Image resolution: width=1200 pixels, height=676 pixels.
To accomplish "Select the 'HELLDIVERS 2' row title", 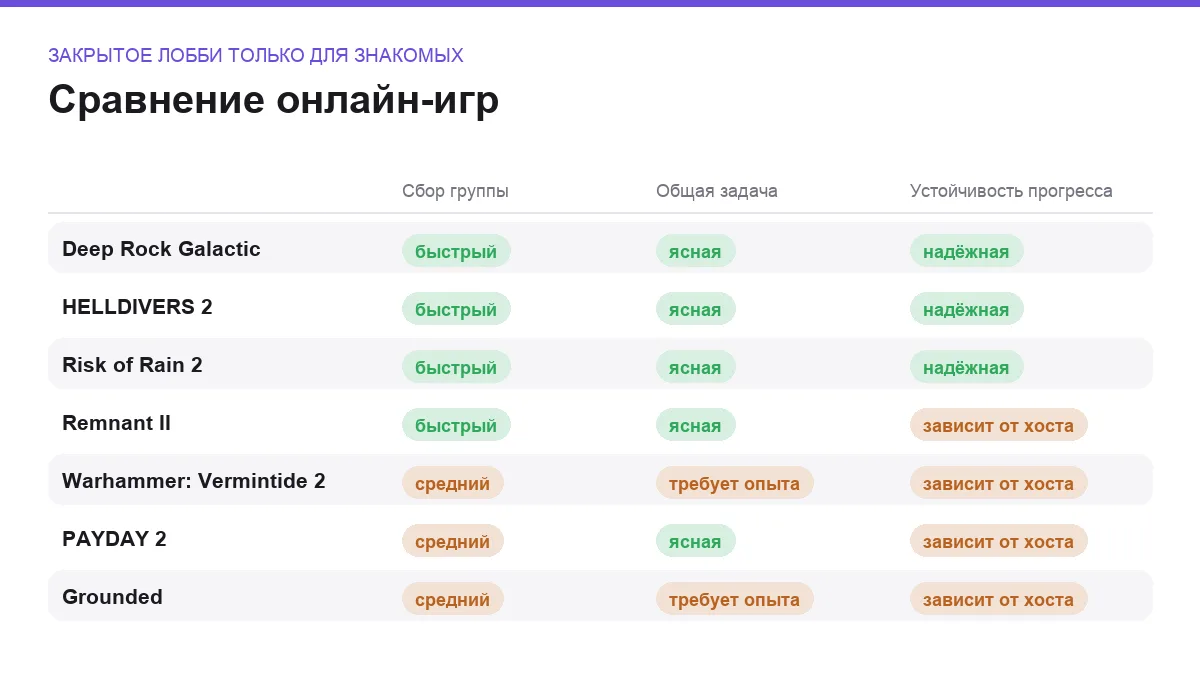I will click(137, 307).
